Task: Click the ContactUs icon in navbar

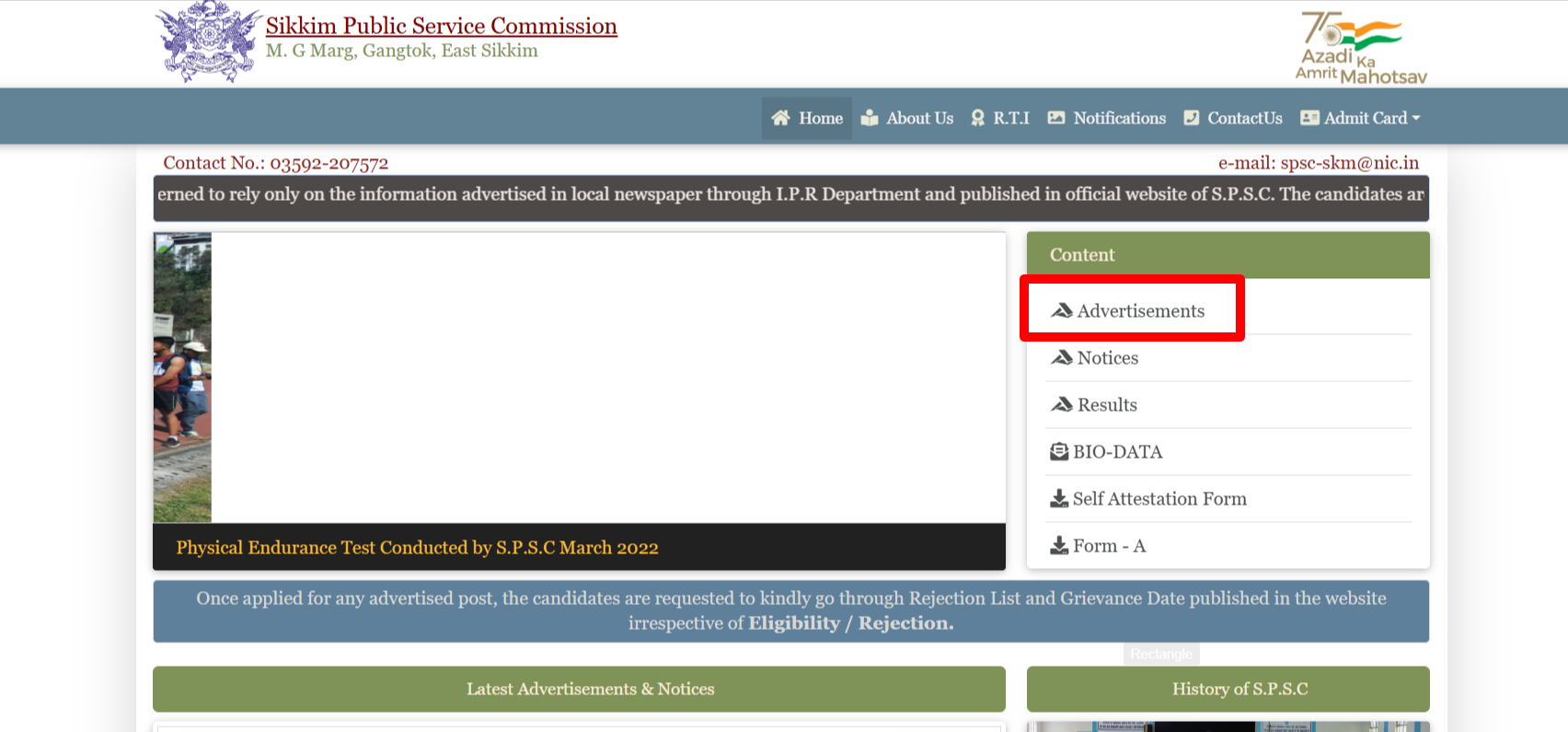Action: click(1192, 118)
